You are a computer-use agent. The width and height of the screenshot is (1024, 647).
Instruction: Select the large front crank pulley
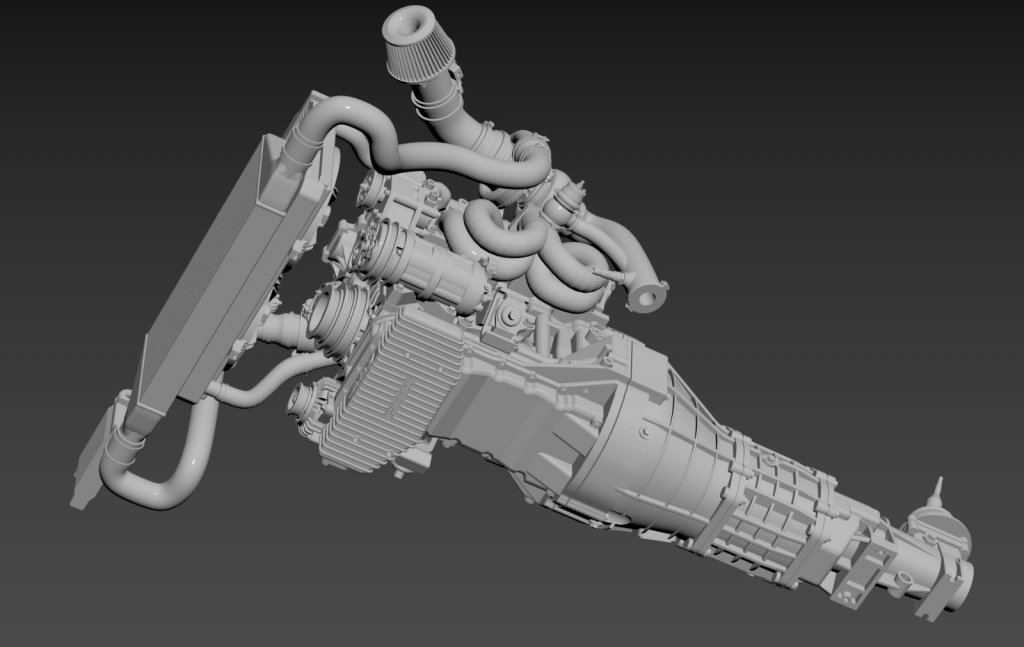pyautogui.click(x=335, y=315)
